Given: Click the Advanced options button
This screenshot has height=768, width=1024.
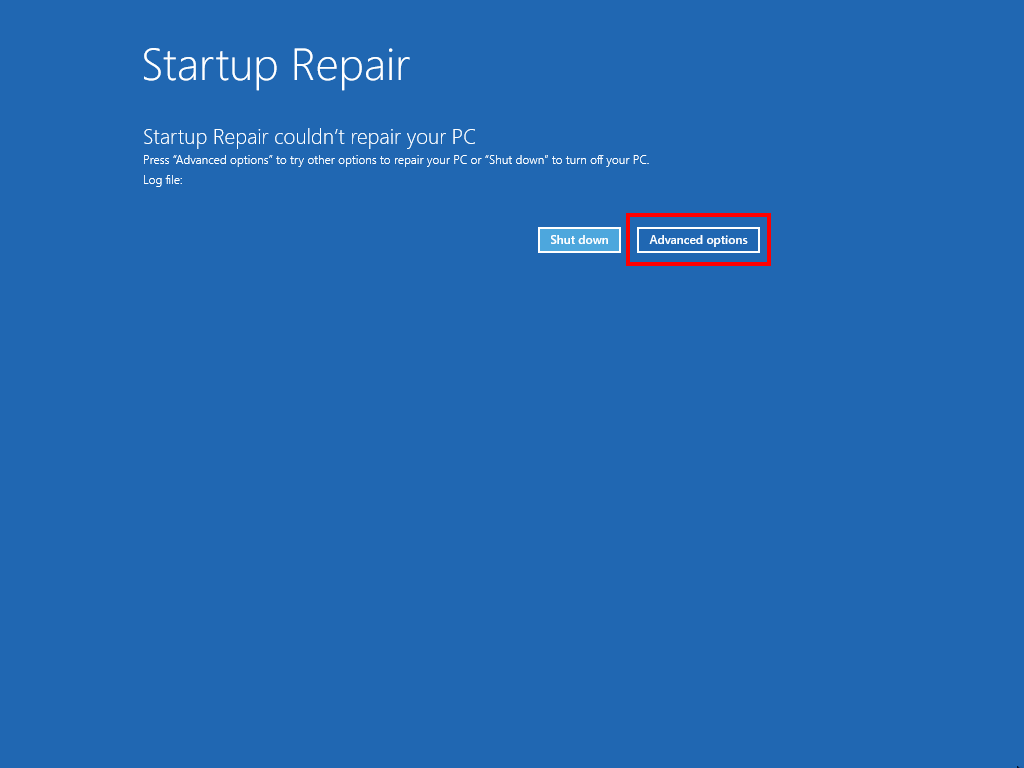Looking at the screenshot, I should pos(698,240).
